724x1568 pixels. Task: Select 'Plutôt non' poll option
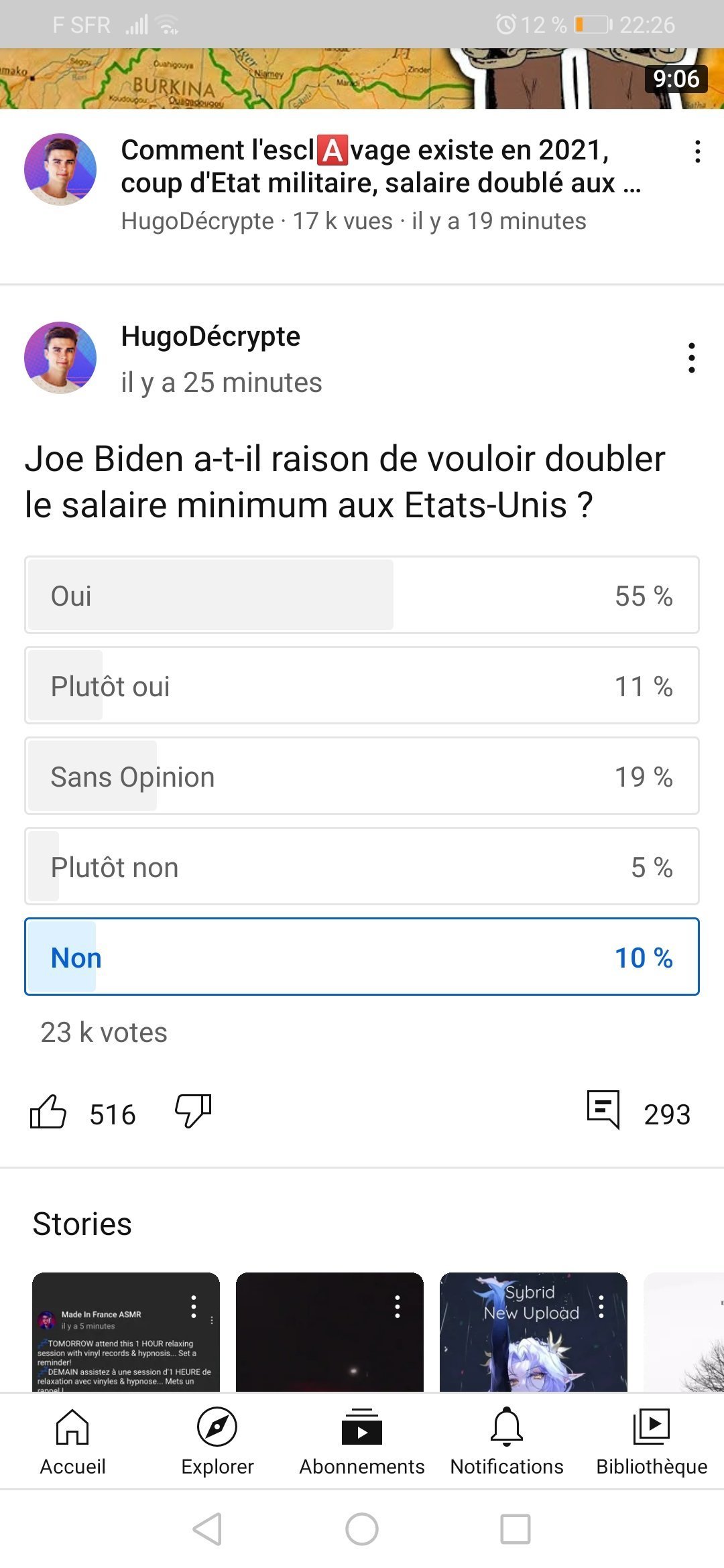(x=362, y=866)
